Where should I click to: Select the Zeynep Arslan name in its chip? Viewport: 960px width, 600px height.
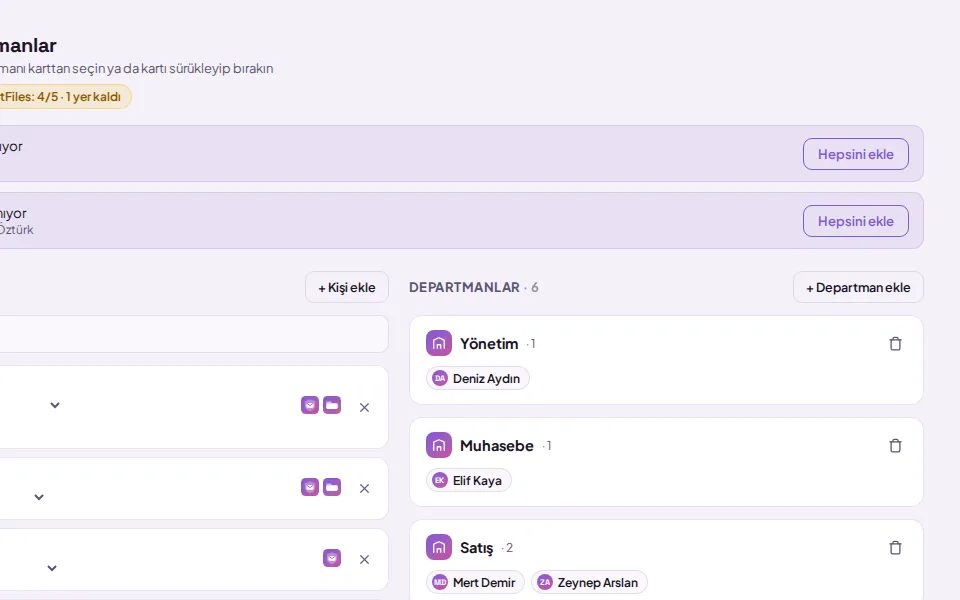[x=598, y=582]
